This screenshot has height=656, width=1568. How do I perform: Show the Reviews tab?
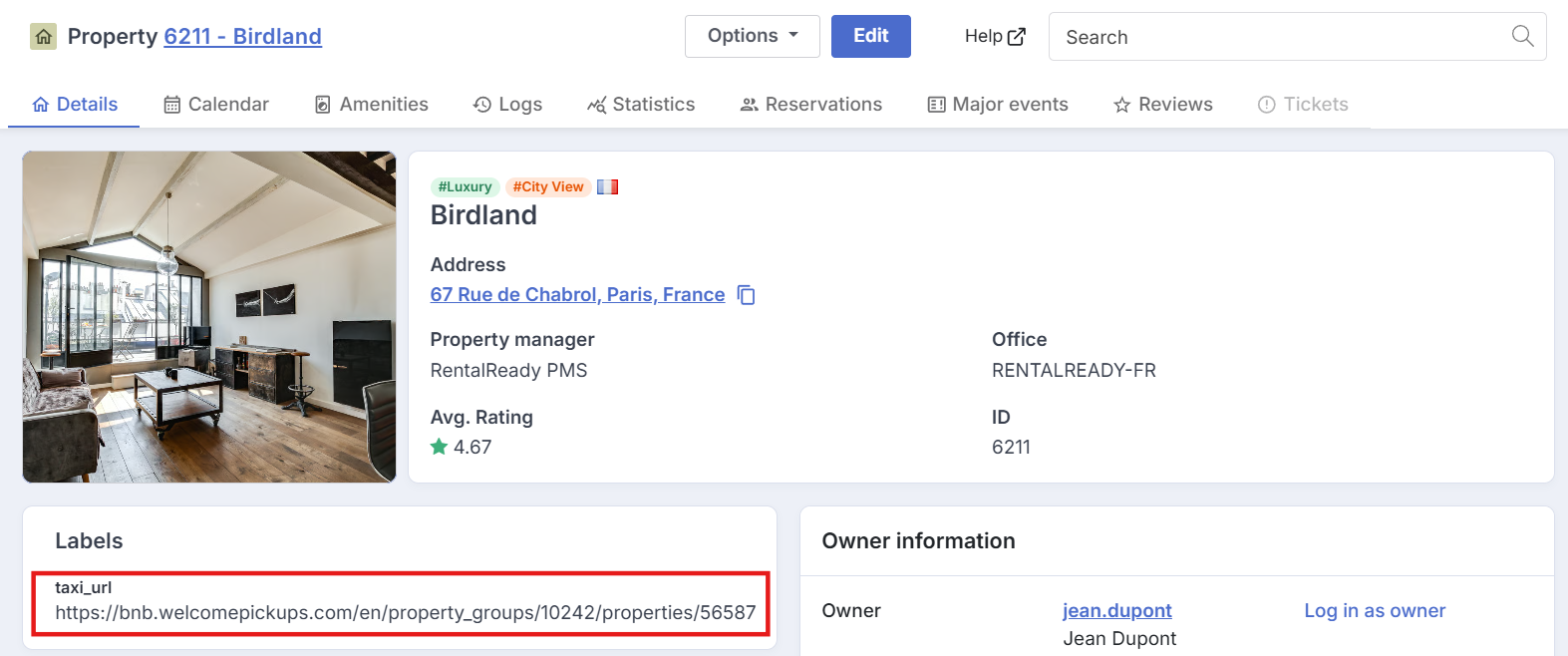click(x=1163, y=105)
